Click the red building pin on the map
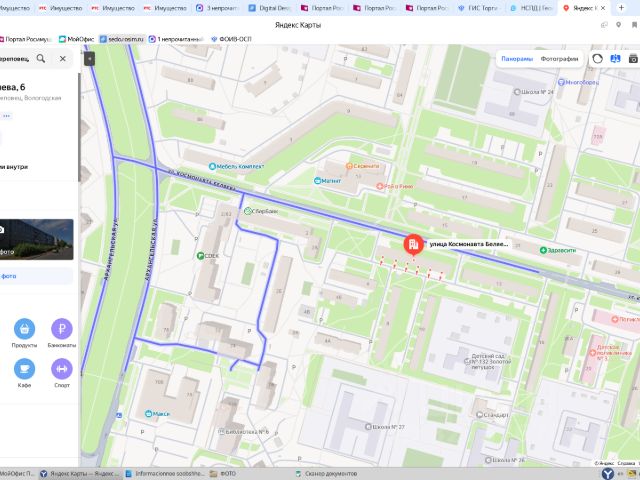640x480 pixels. pos(413,244)
